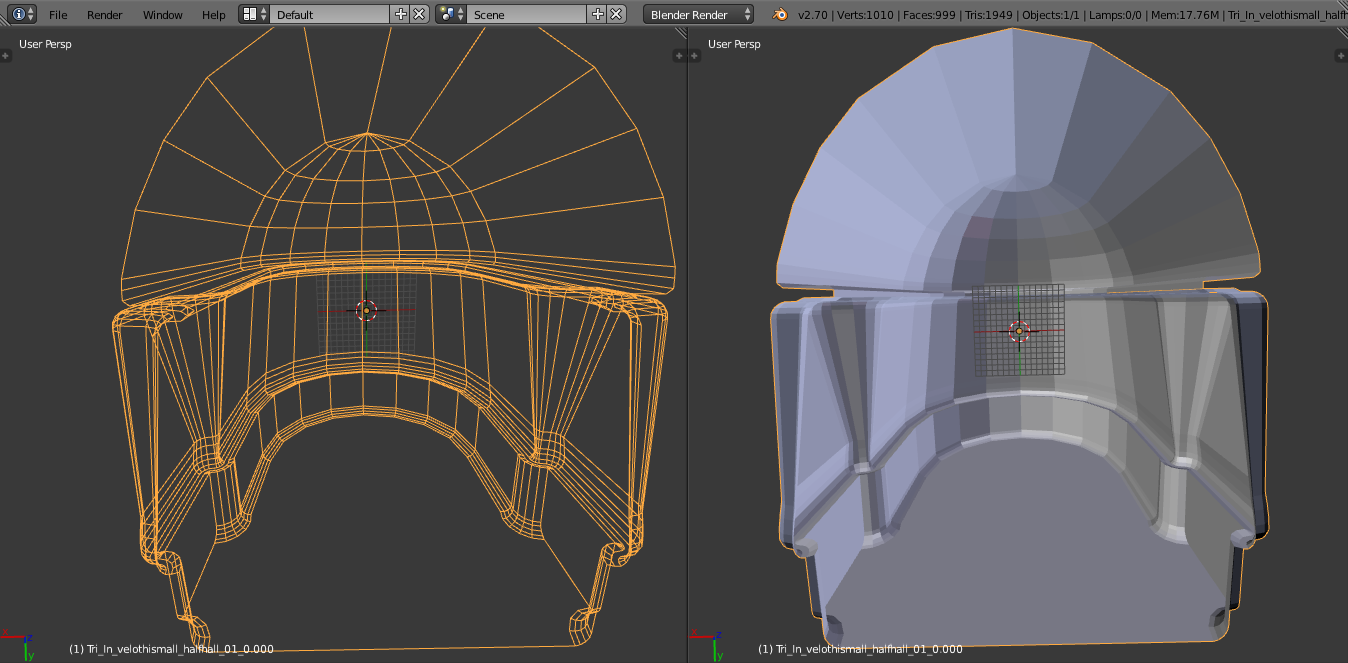
Task: Open the Render menu
Action: (104, 15)
